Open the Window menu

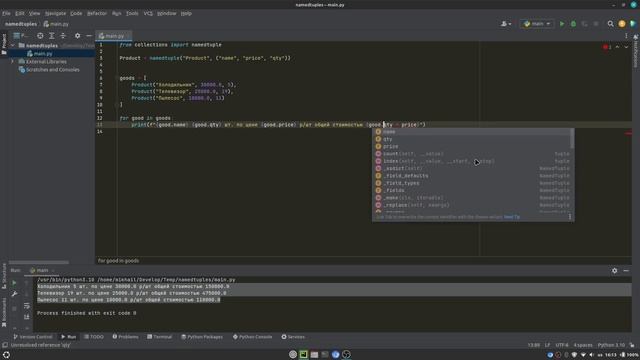(167, 13)
